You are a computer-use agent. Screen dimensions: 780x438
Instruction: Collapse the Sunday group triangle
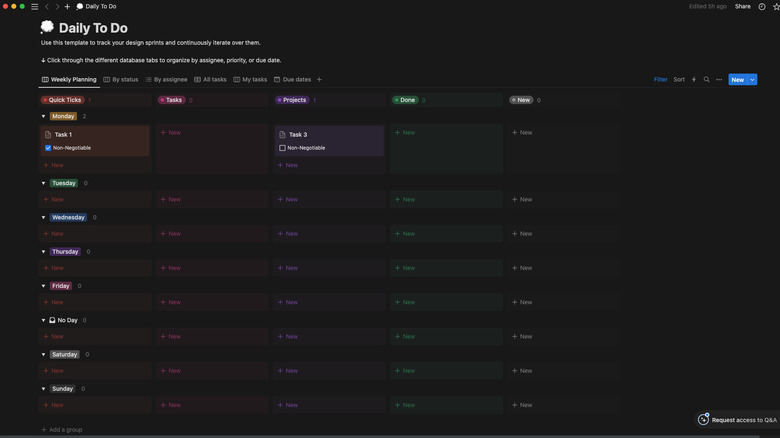pyautogui.click(x=43, y=389)
